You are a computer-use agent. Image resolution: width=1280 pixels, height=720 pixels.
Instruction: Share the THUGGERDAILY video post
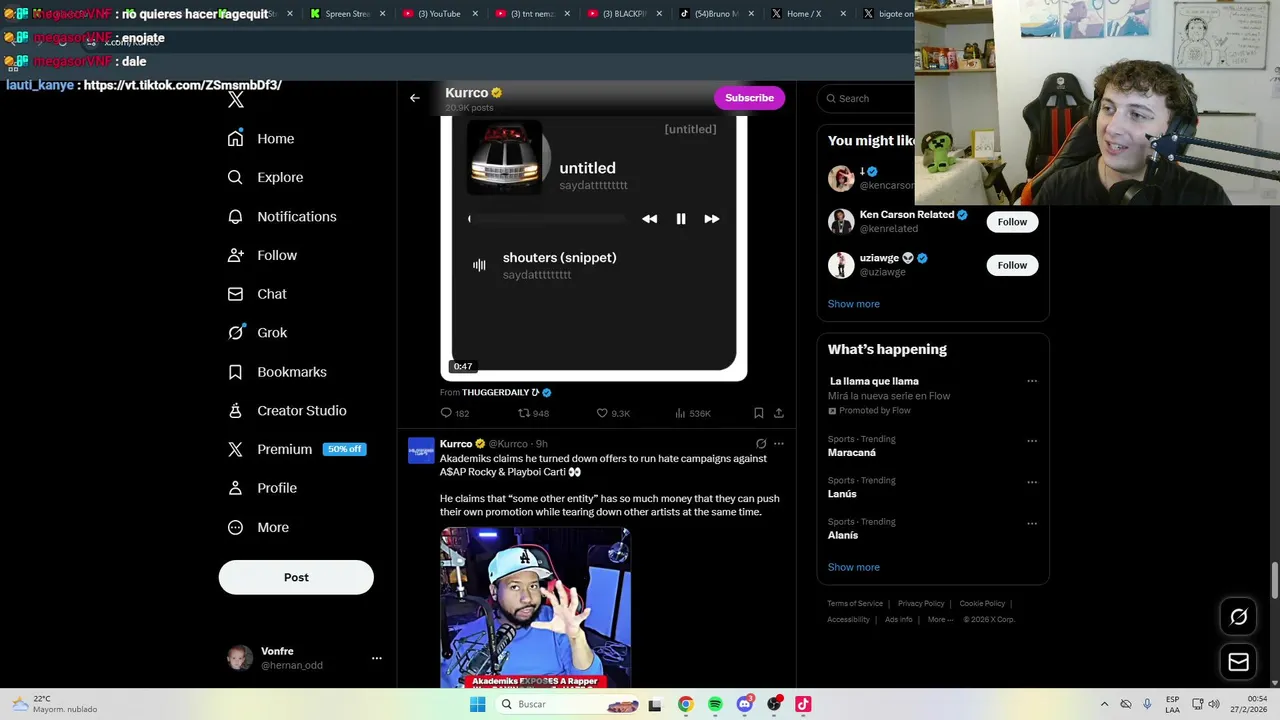[x=779, y=413]
